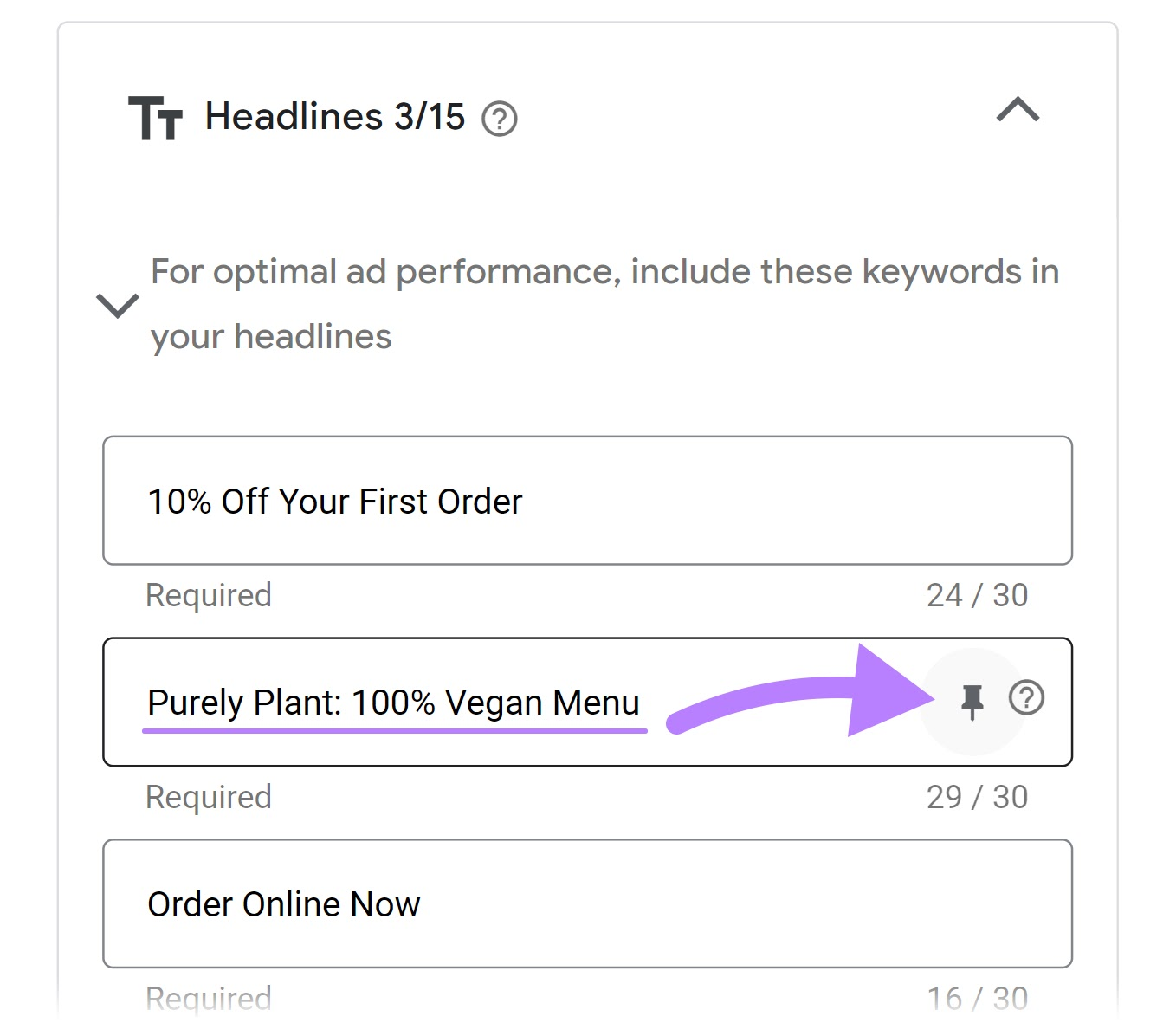Pin the 'Purely Plant: 100% Vegan Menu' headline
Screen dimensions: 1176x1036
(x=973, y=701)
